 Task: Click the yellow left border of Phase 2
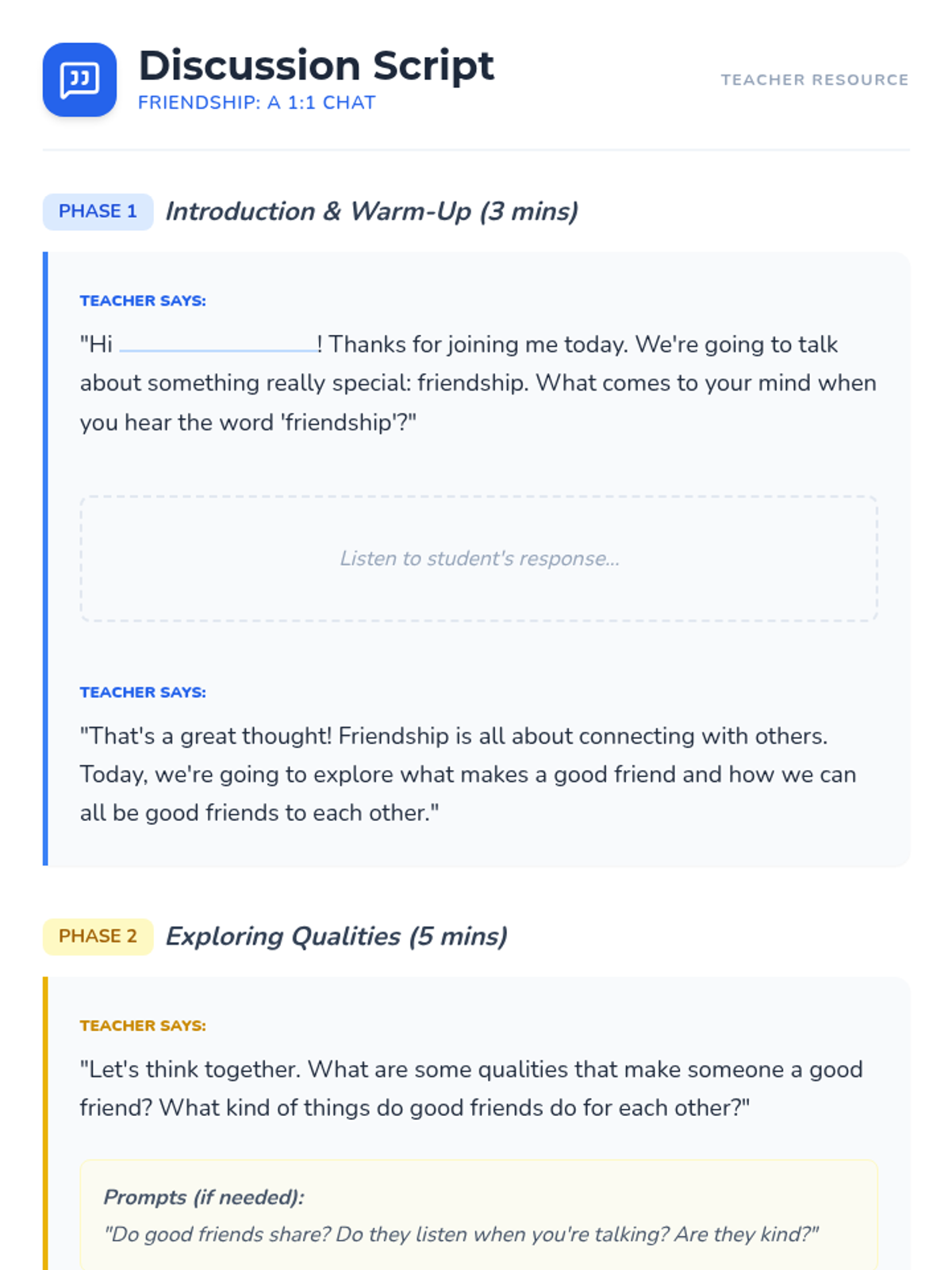[45, 1123]
